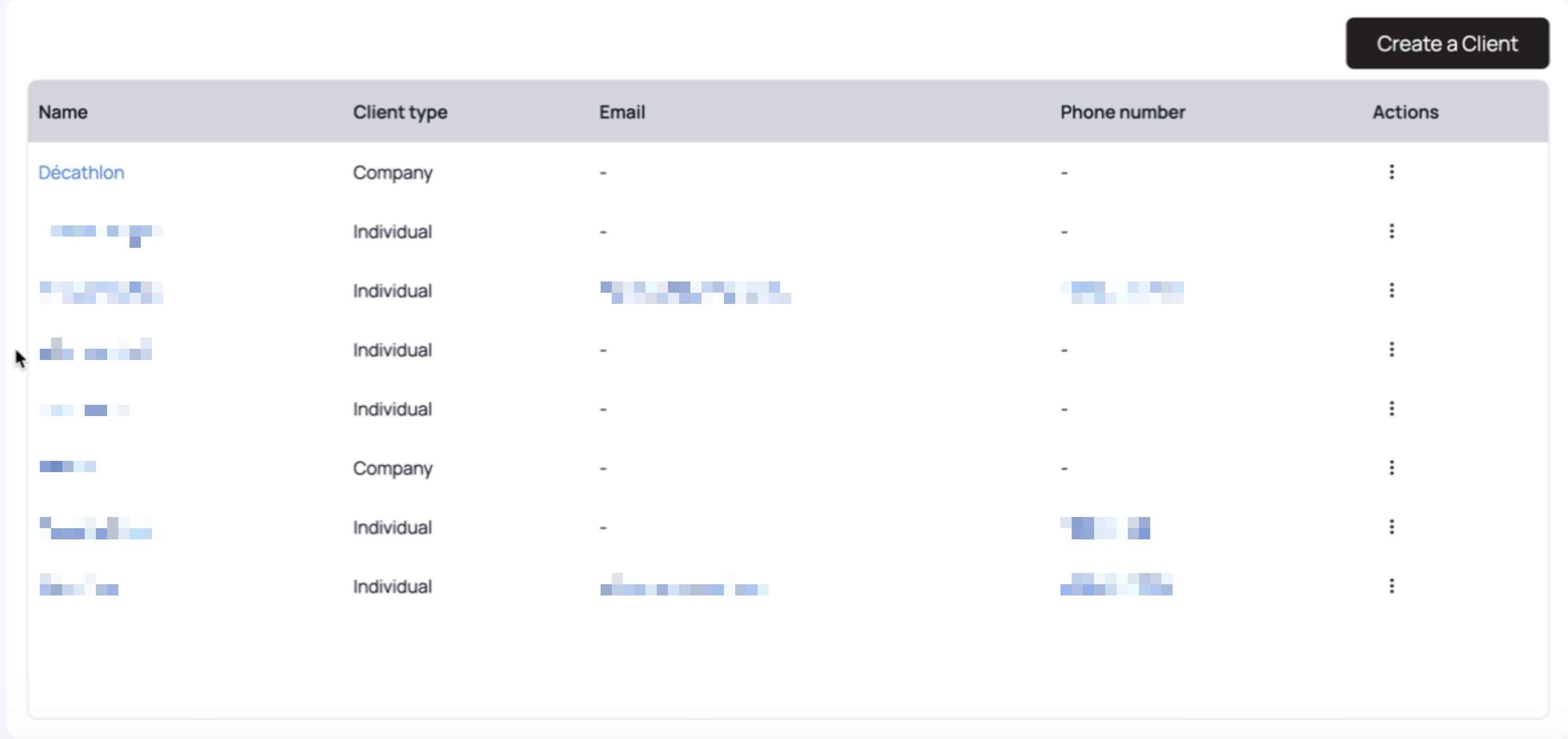Image resolution: width=1568 pixels, height=739 pixels.
Task: Click the Phone number column header
Action: pyautogui.click(x=1122, y=112)
